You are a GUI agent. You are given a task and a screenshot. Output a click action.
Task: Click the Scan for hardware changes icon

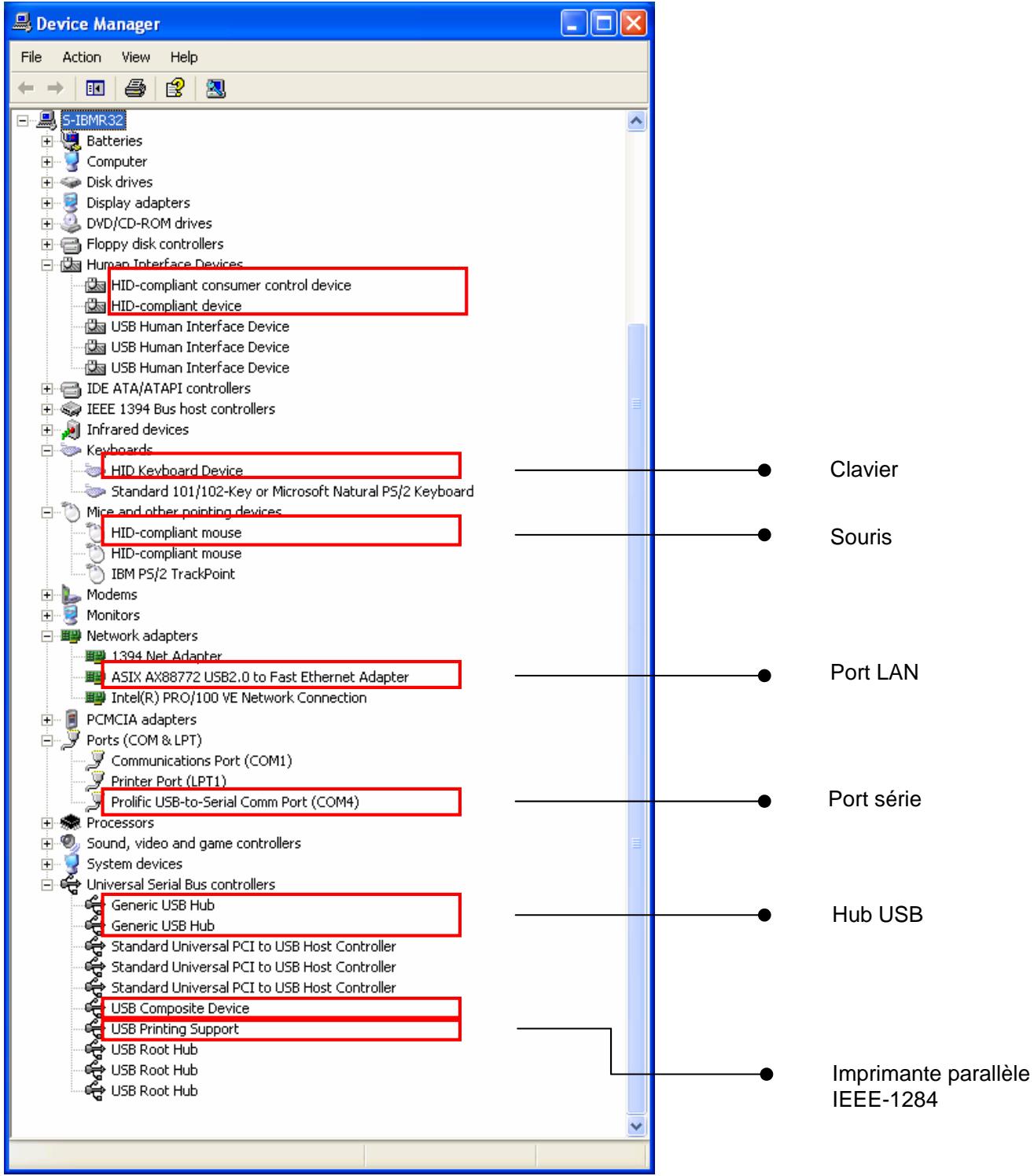click(x=215, y=90)
